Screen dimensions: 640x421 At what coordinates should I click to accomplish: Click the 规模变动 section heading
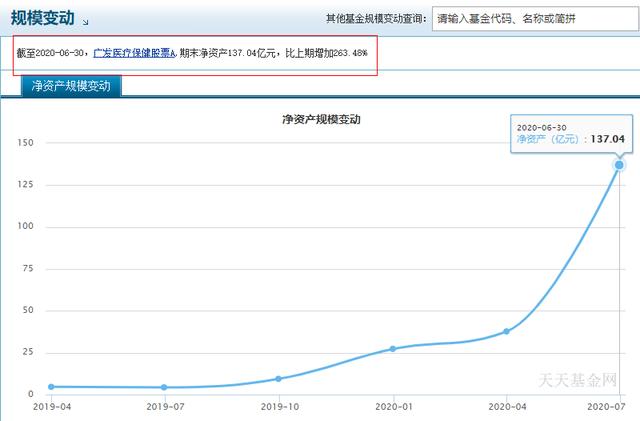[42, 18]
